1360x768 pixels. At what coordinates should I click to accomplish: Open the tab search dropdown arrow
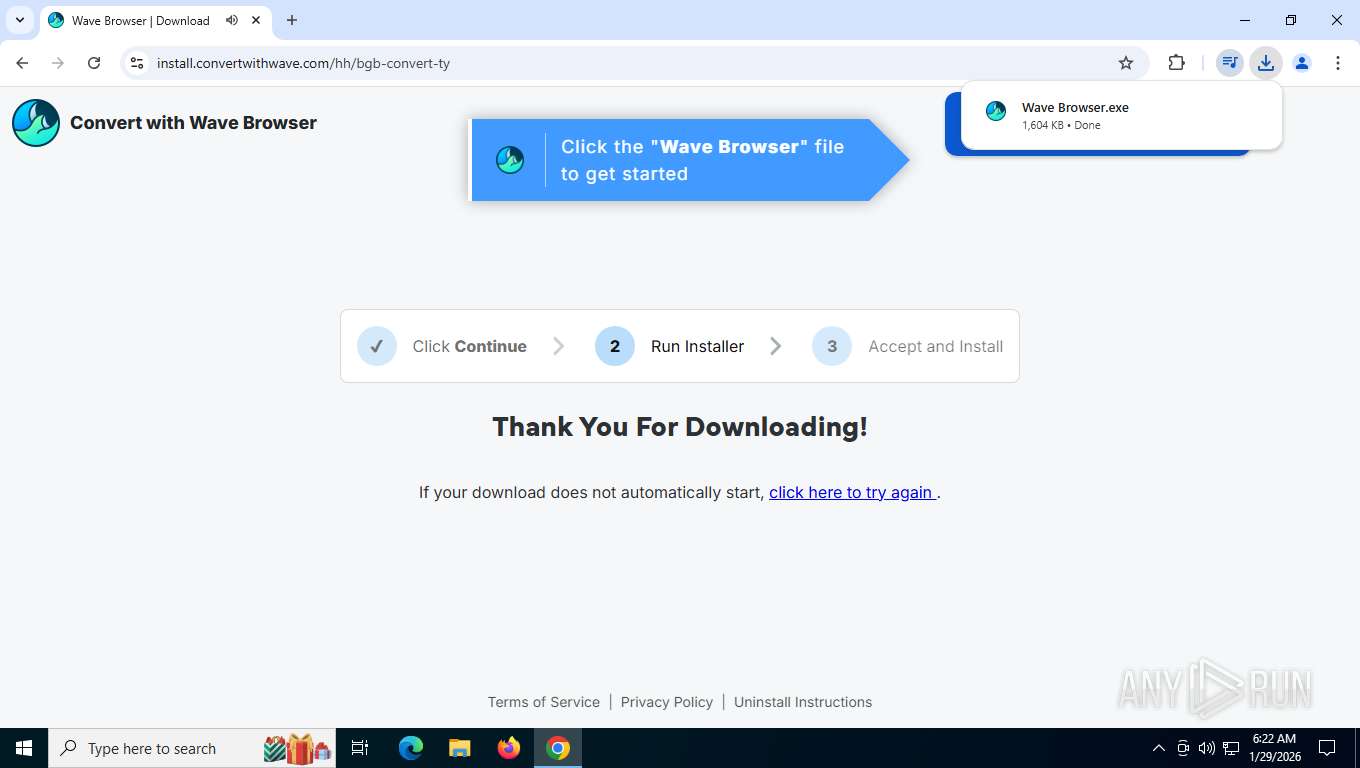click(19, 20)
